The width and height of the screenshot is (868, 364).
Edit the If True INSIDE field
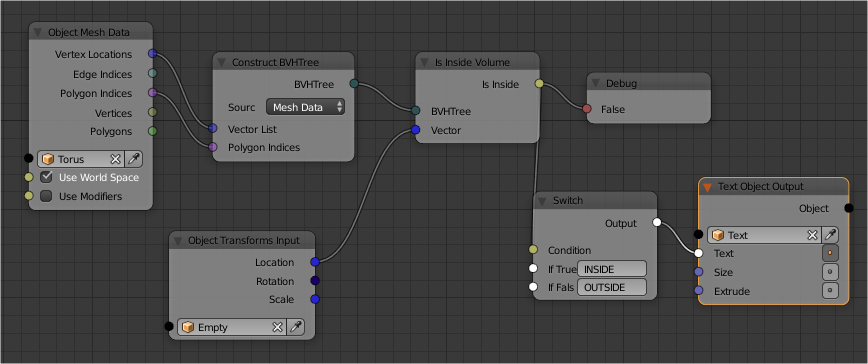point(612,269)
